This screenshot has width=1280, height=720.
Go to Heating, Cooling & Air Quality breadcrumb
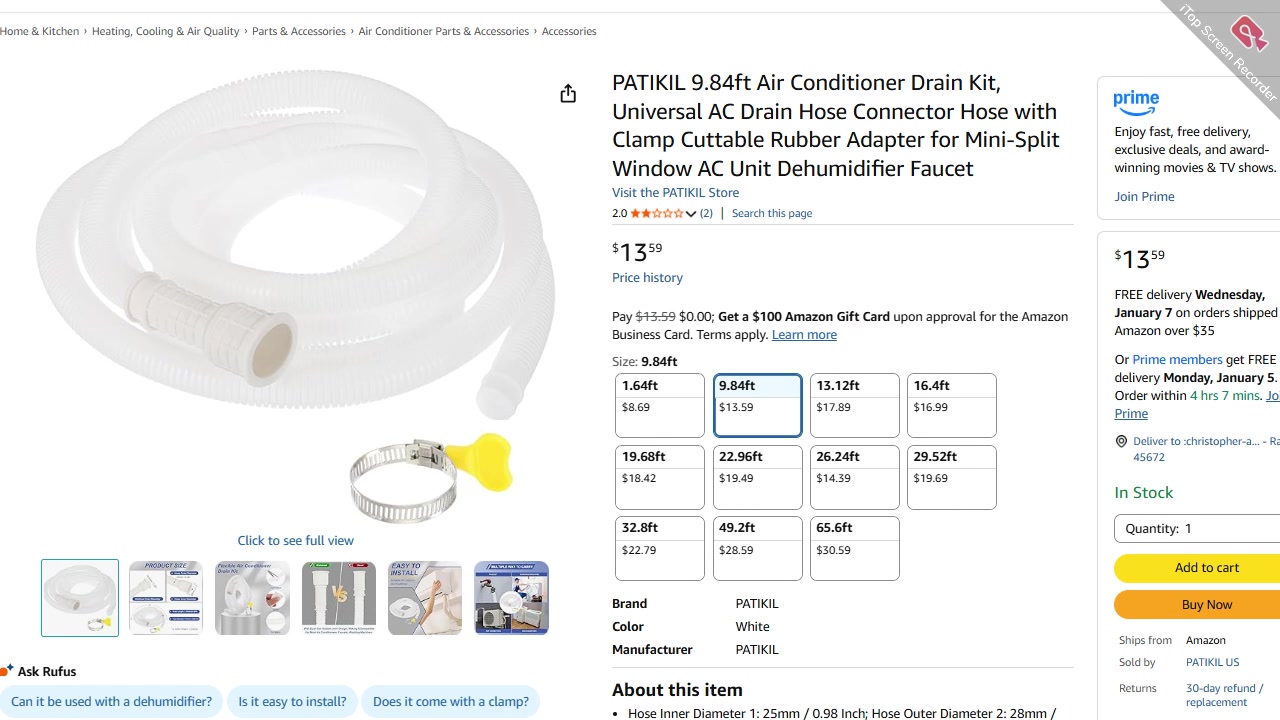coord(165,31)
